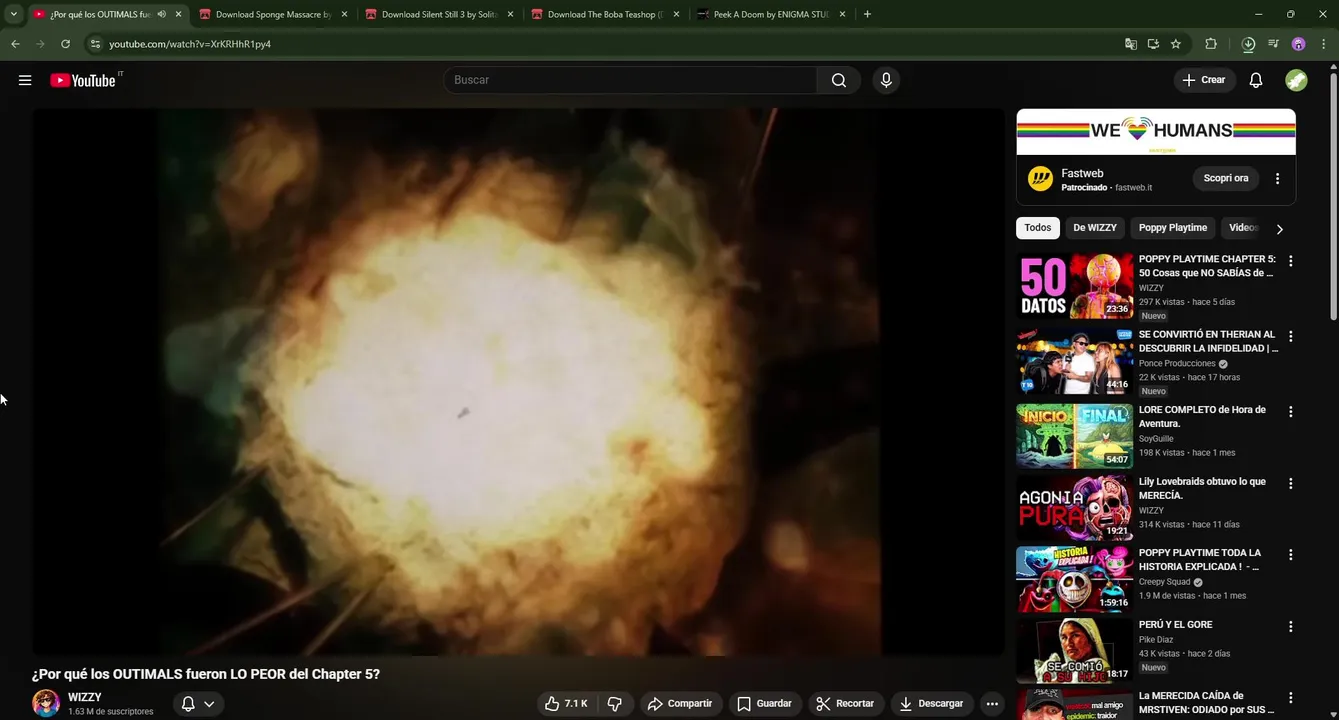Click the Descargar download button
Image resolution: width=1339 pixels, height=720 pixels.
tap(932, 704)
